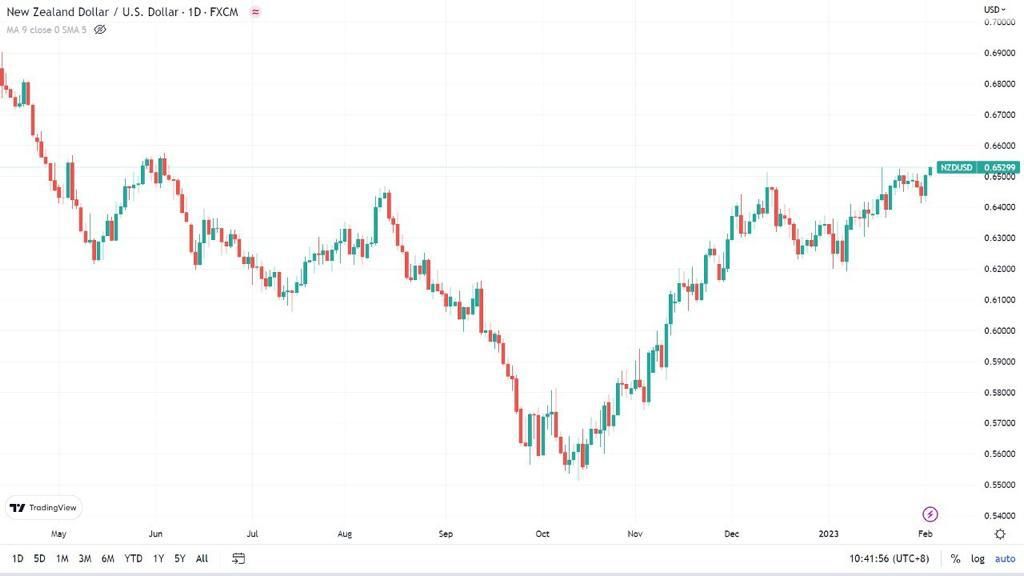Image resolution: width=1024 pixels, height=576 pixels.
Task: Click the Nov label on time axis
Action: click(x=635, y=534)
